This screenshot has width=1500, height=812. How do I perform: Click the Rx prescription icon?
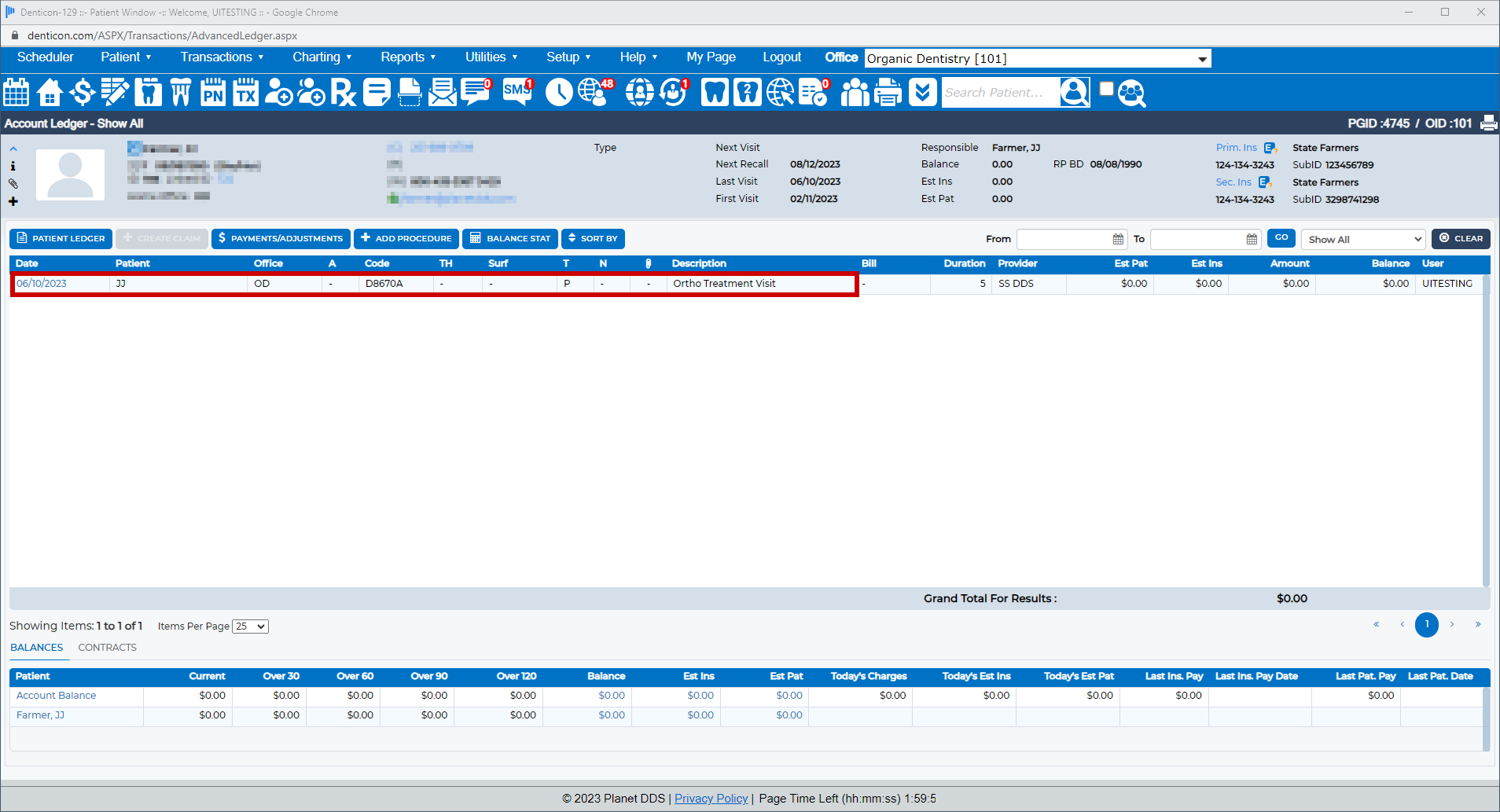(344, 93)
